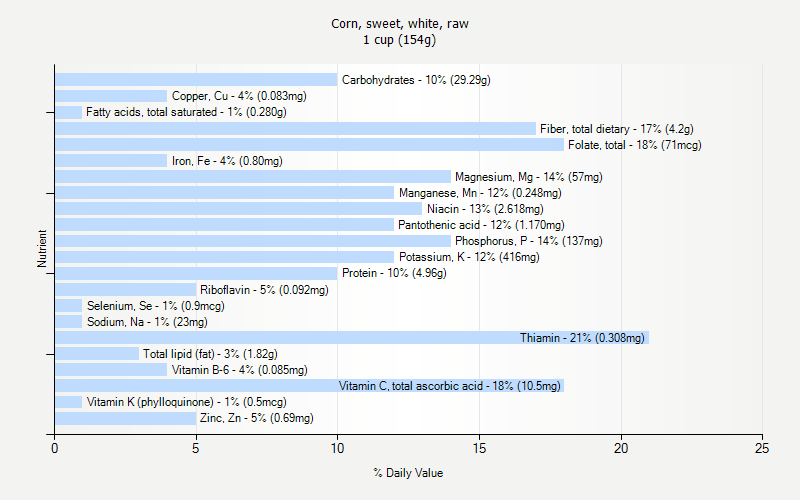Click the Iron, Fe - 4% label
Viewport: 800px width, 500px height.
click(227, 161)
